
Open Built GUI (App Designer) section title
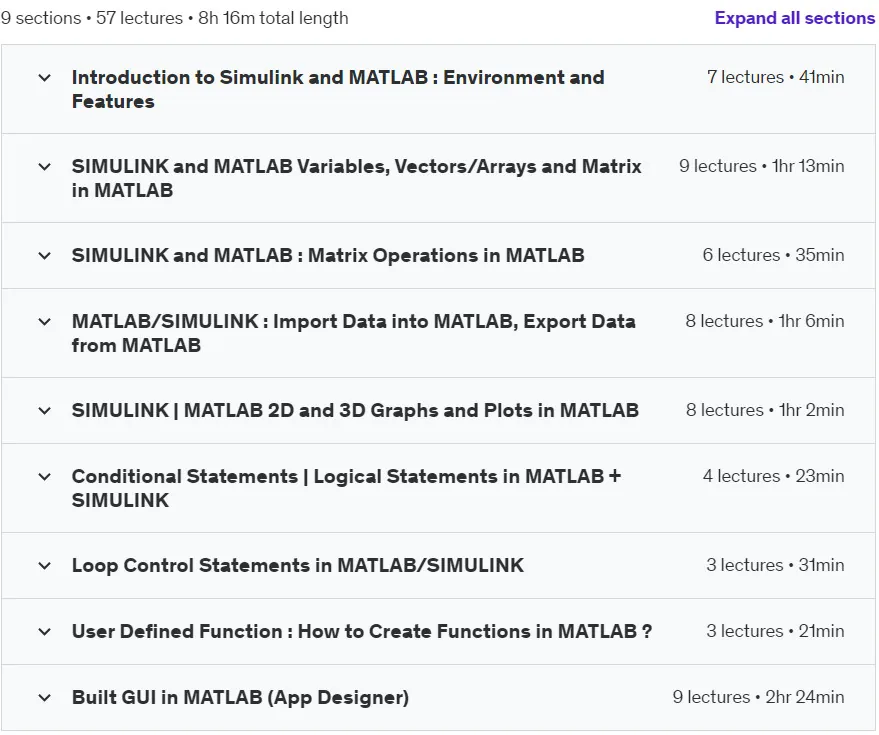240,697
